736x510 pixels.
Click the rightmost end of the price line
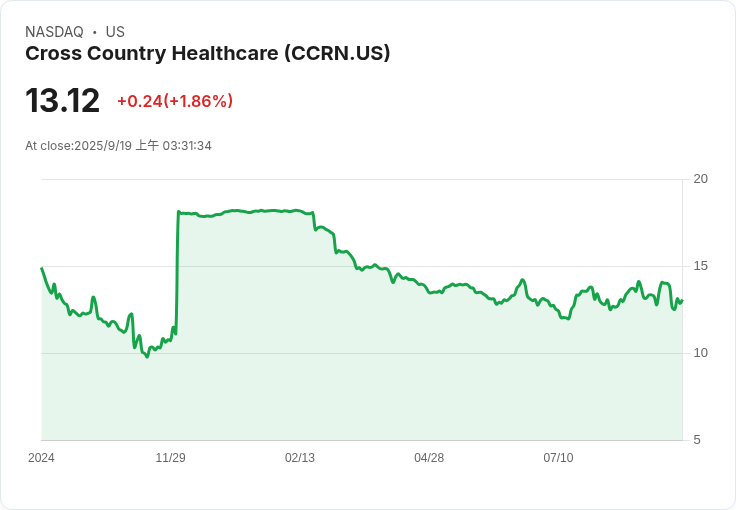click(682, 300)
